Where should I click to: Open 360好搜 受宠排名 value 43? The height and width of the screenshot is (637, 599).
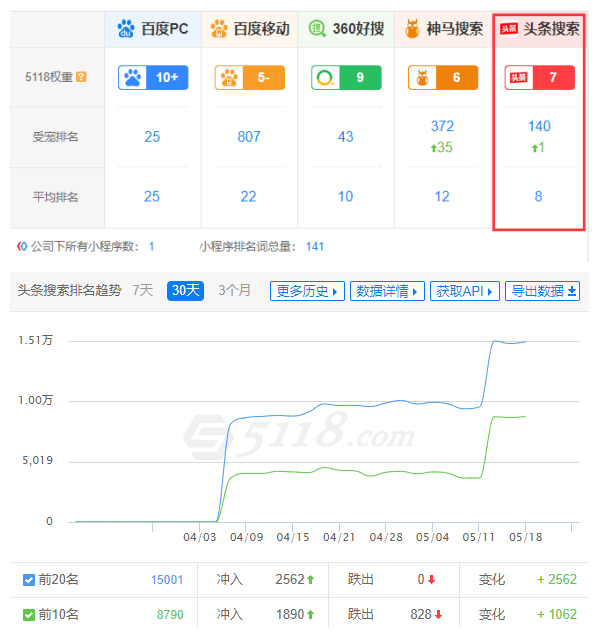(346, 137)
